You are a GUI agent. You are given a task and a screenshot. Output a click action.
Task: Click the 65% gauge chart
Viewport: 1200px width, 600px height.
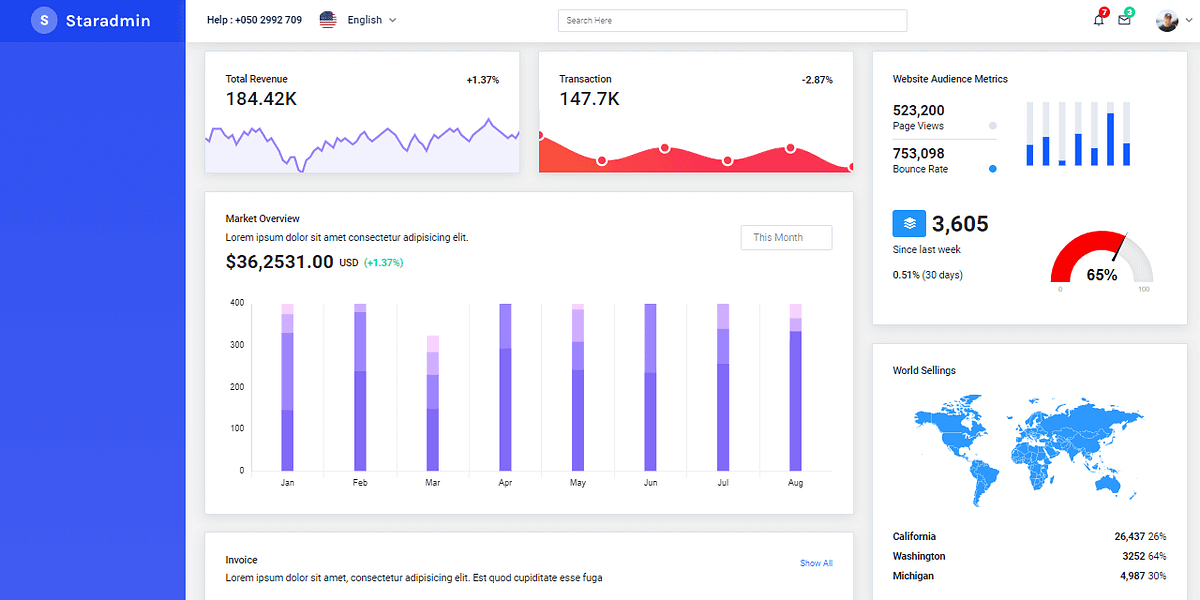pos(1101,265)
